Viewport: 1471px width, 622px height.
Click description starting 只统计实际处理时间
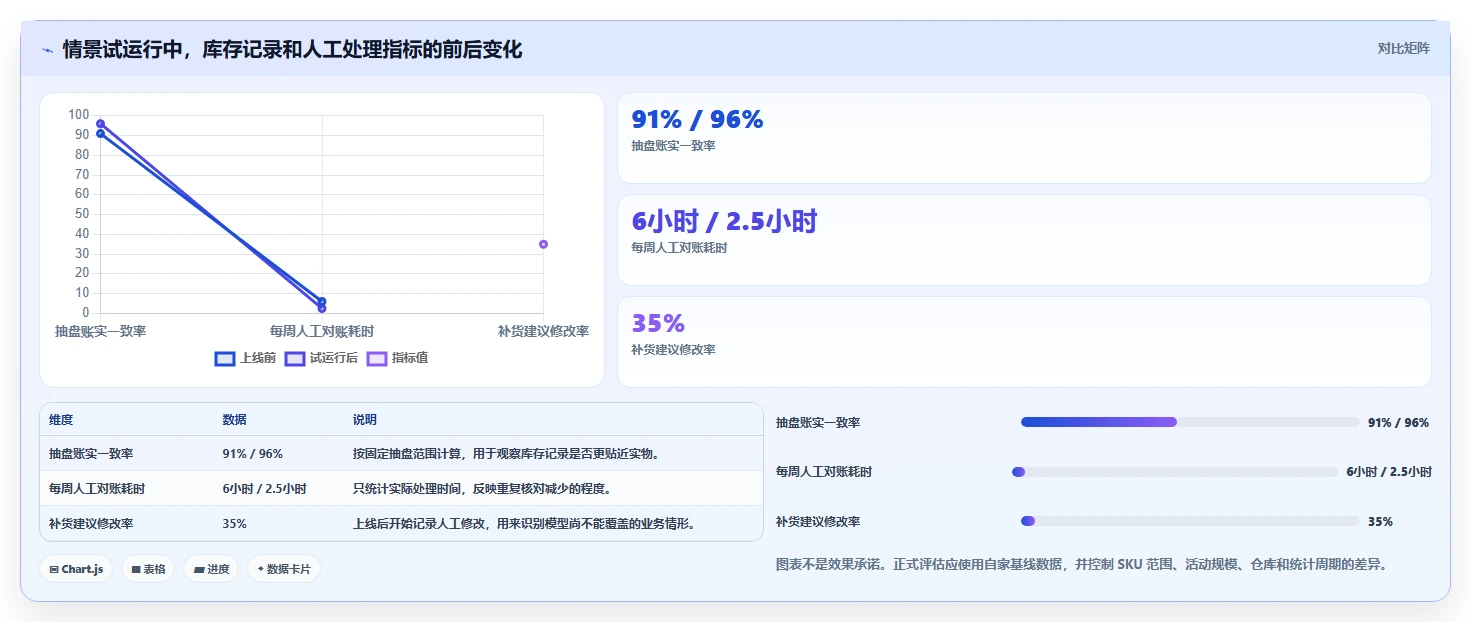tap(482, 489)
